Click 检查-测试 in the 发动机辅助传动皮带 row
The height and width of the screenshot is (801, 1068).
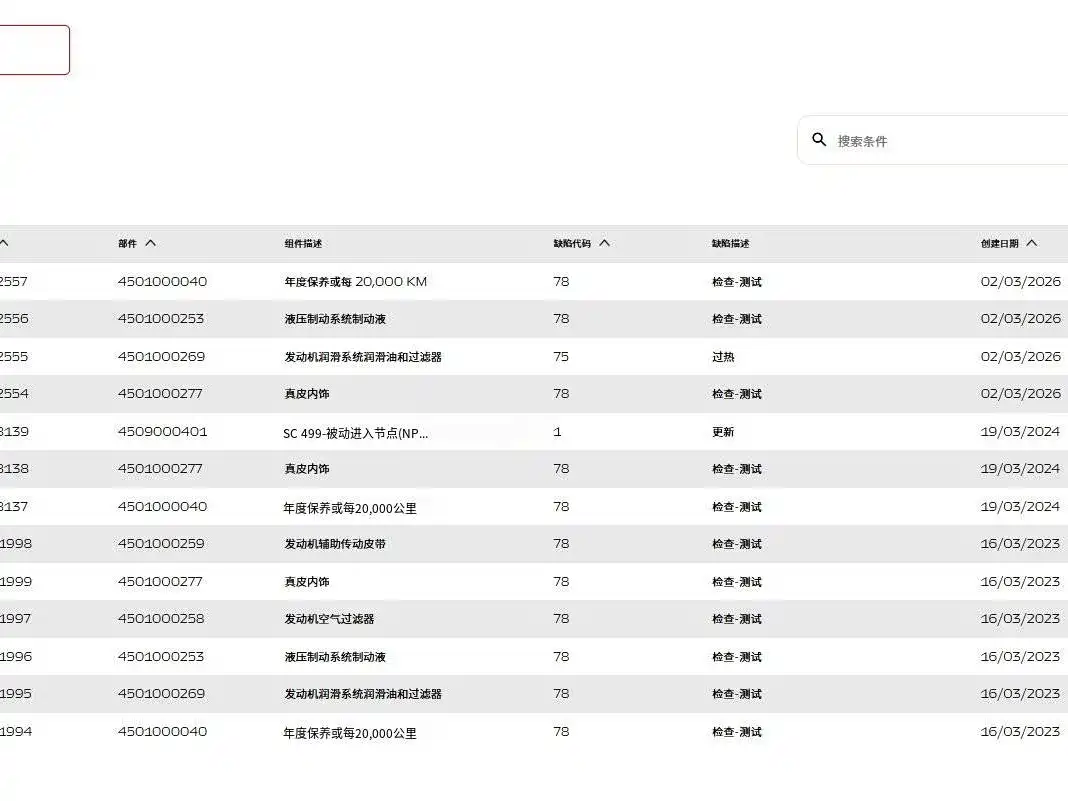737,544
